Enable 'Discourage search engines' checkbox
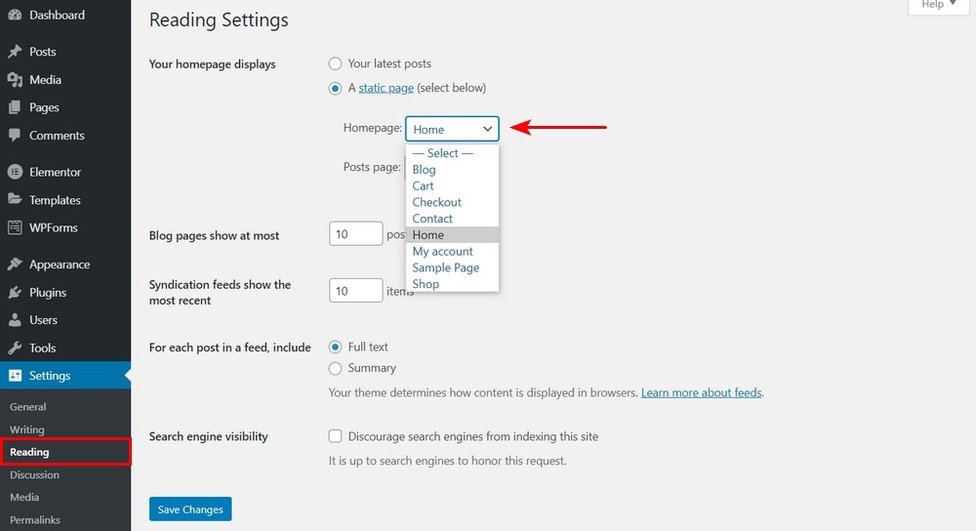The image size is (976, 531). (x=335, y=436)
